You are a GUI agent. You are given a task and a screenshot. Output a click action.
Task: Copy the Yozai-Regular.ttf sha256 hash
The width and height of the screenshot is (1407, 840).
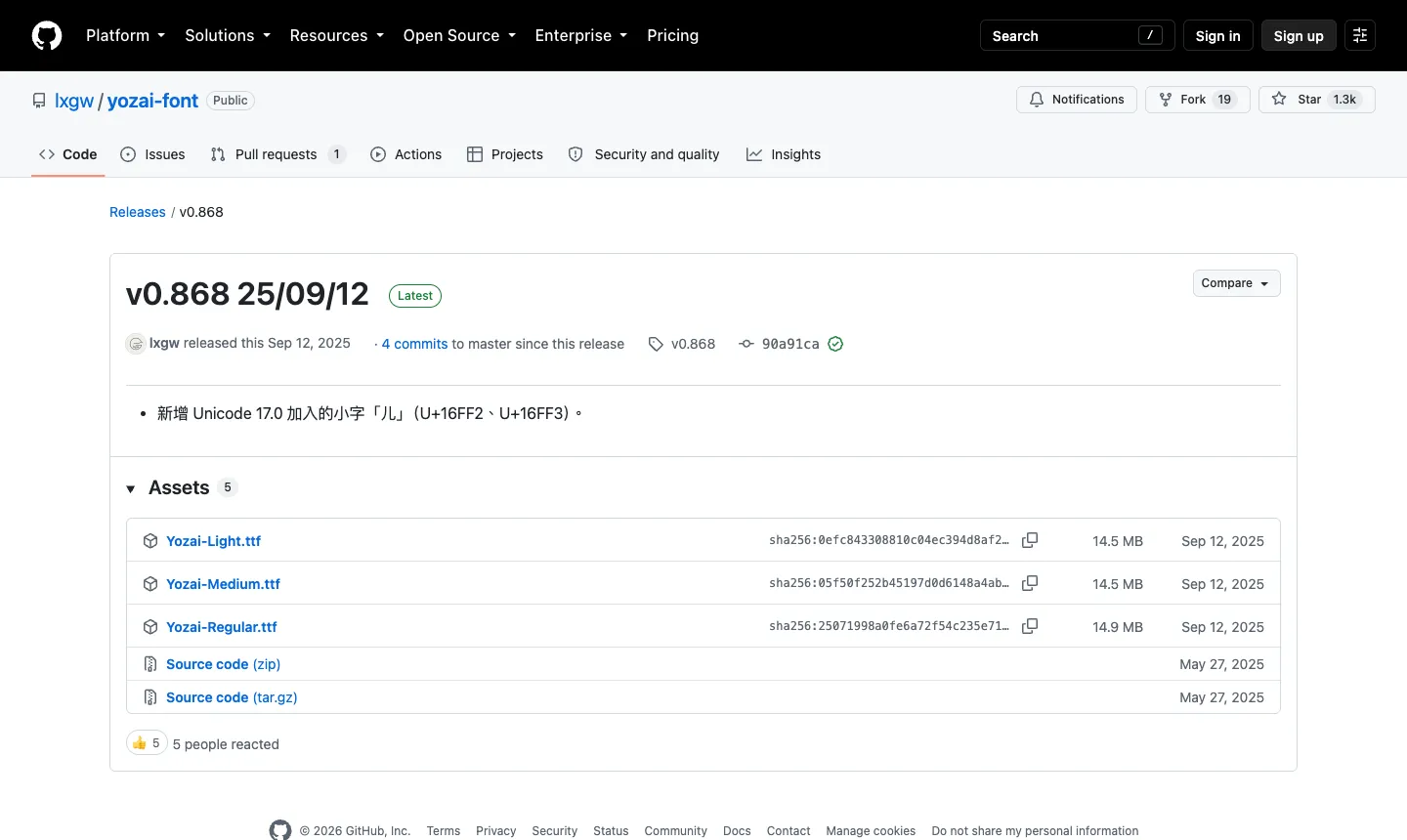click(1030, 626)
